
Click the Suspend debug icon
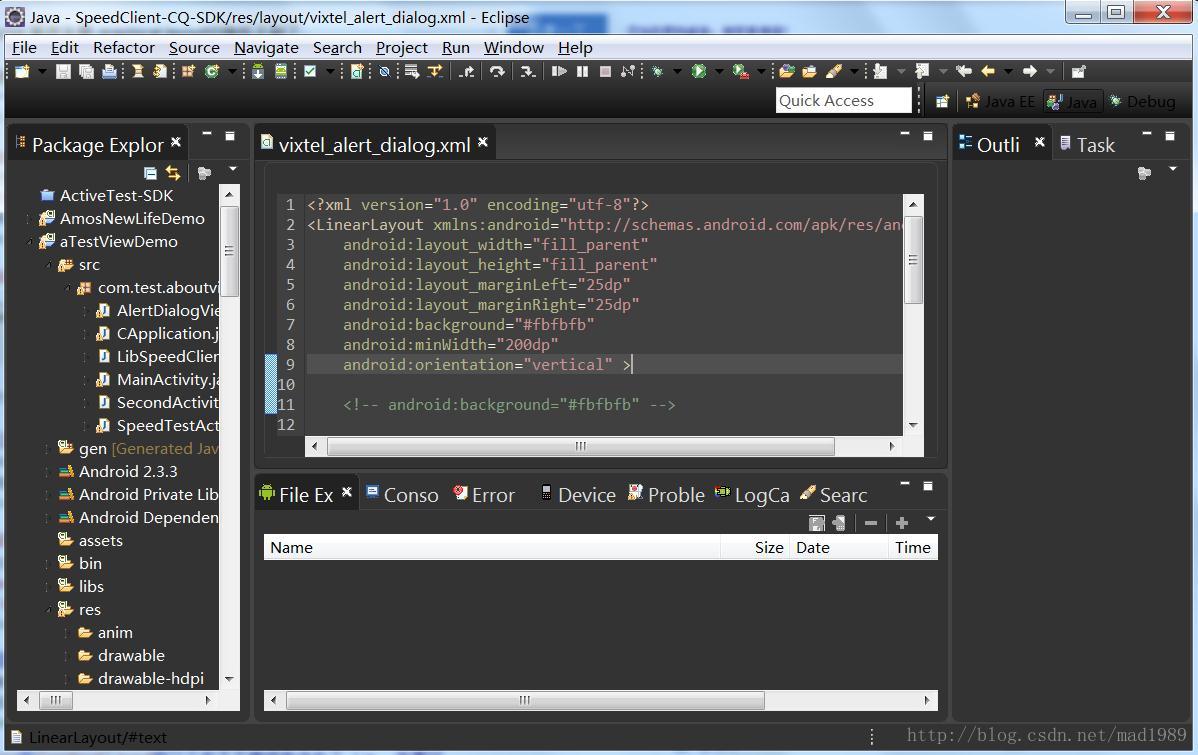click(x=582, y=71)
